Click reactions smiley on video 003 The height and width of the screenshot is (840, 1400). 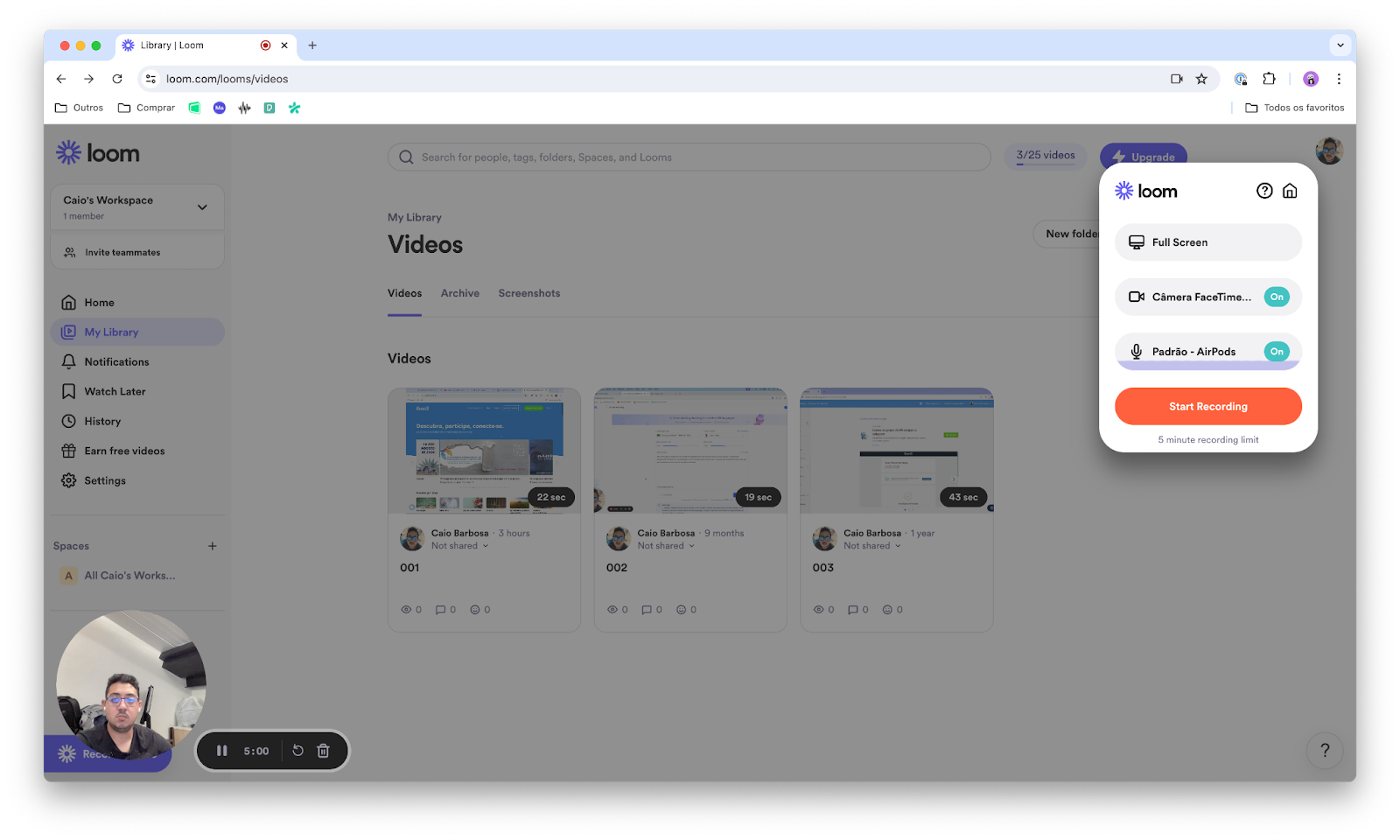click(887, 610)
